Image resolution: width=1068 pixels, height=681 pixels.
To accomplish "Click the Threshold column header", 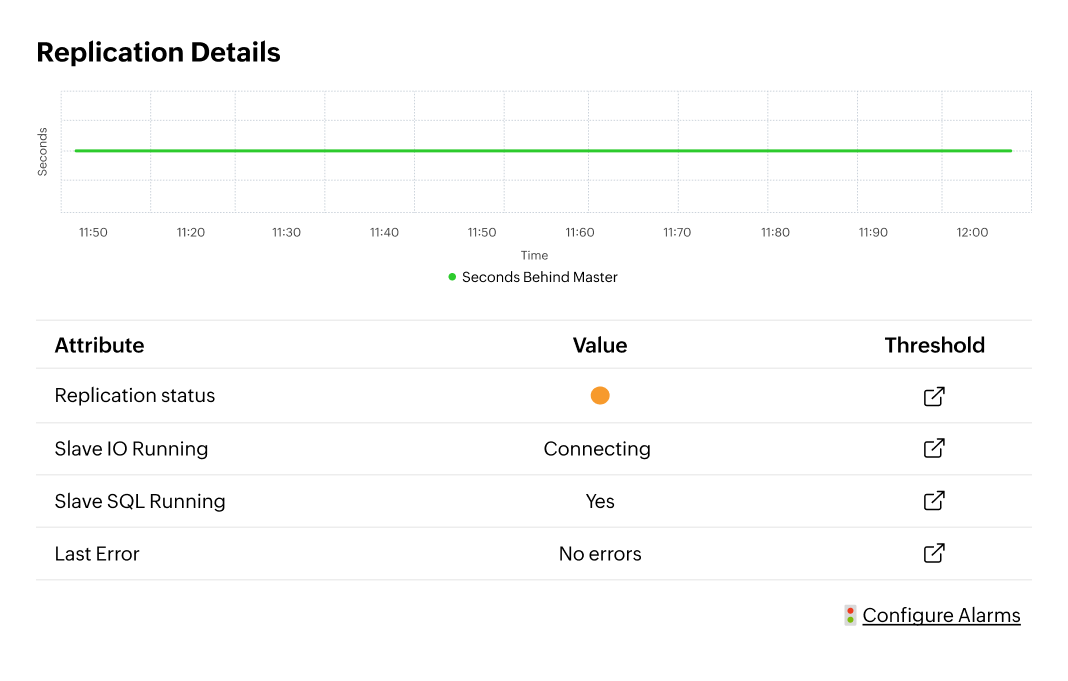I will coord(934,345).
